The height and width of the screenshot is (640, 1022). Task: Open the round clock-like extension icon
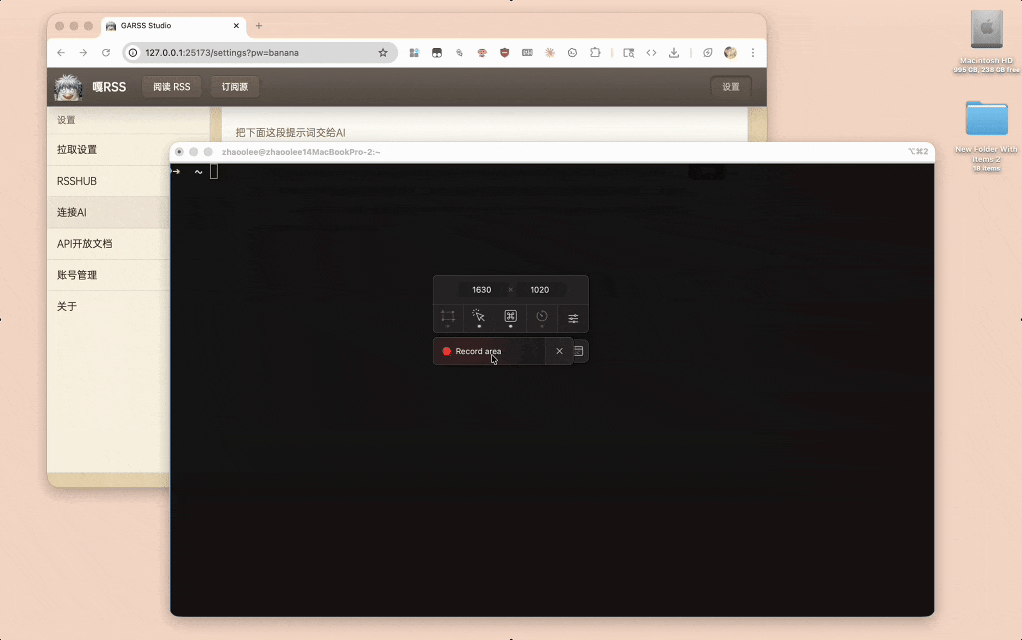(572, 53)
